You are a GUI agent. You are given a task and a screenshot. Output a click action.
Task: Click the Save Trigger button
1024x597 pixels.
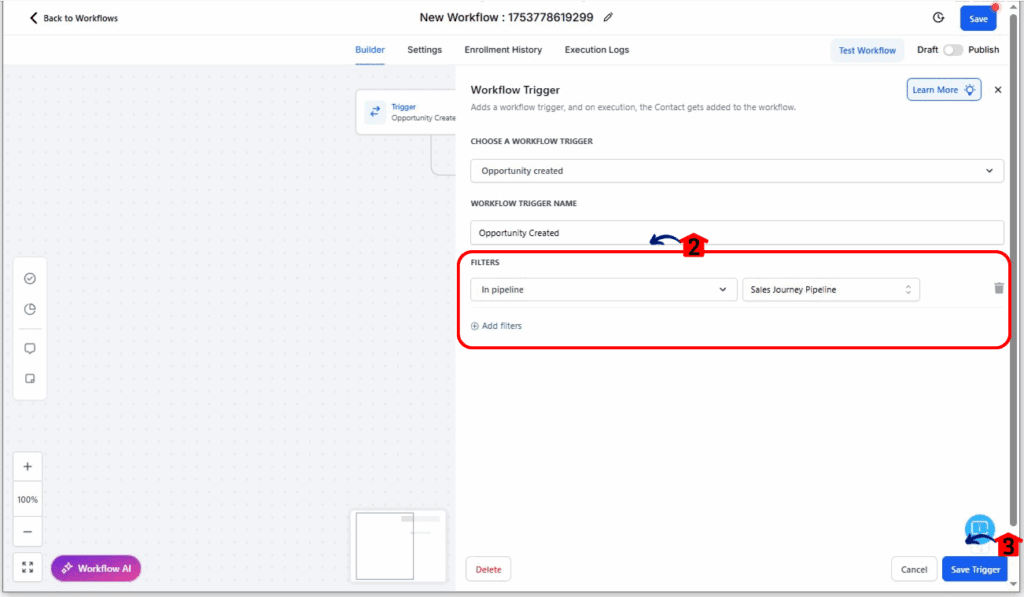point(974,569)
